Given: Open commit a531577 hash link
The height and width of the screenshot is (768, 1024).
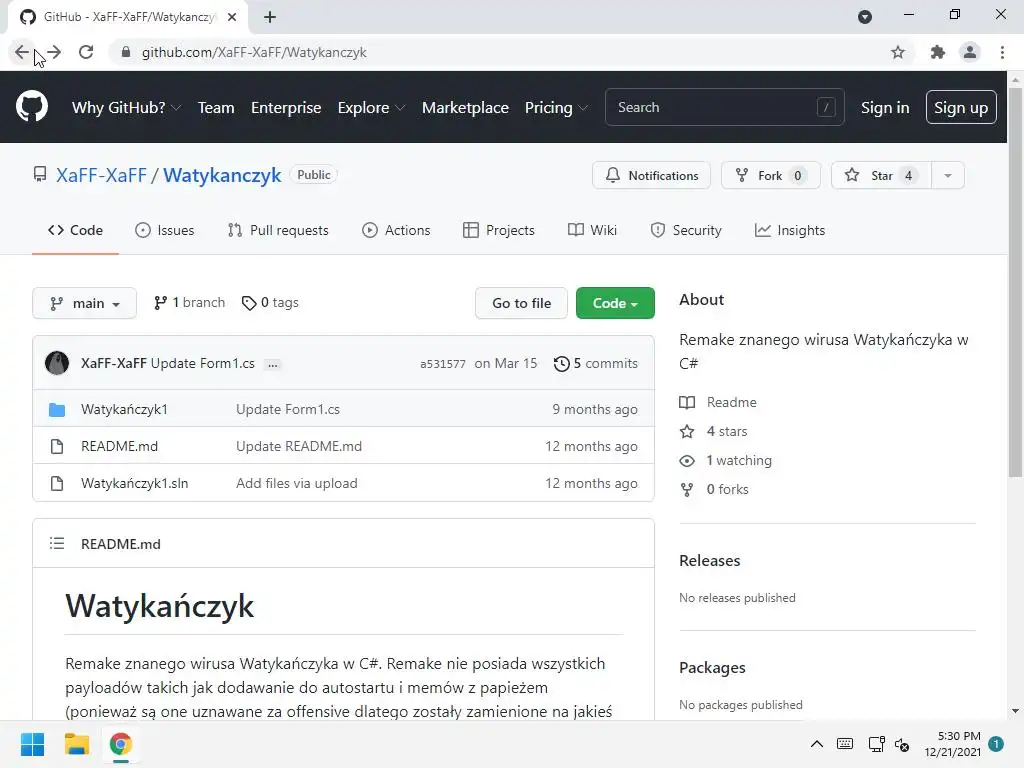Looking at the screenshot, I should 443,364.
